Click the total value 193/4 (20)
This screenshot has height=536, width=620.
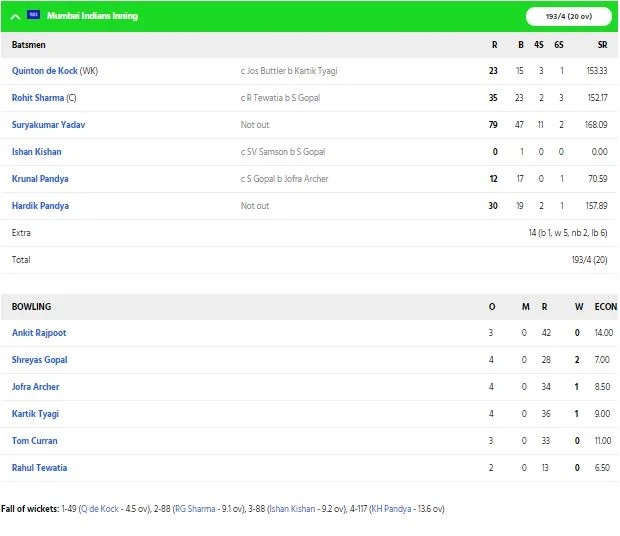tap(589, 260)
